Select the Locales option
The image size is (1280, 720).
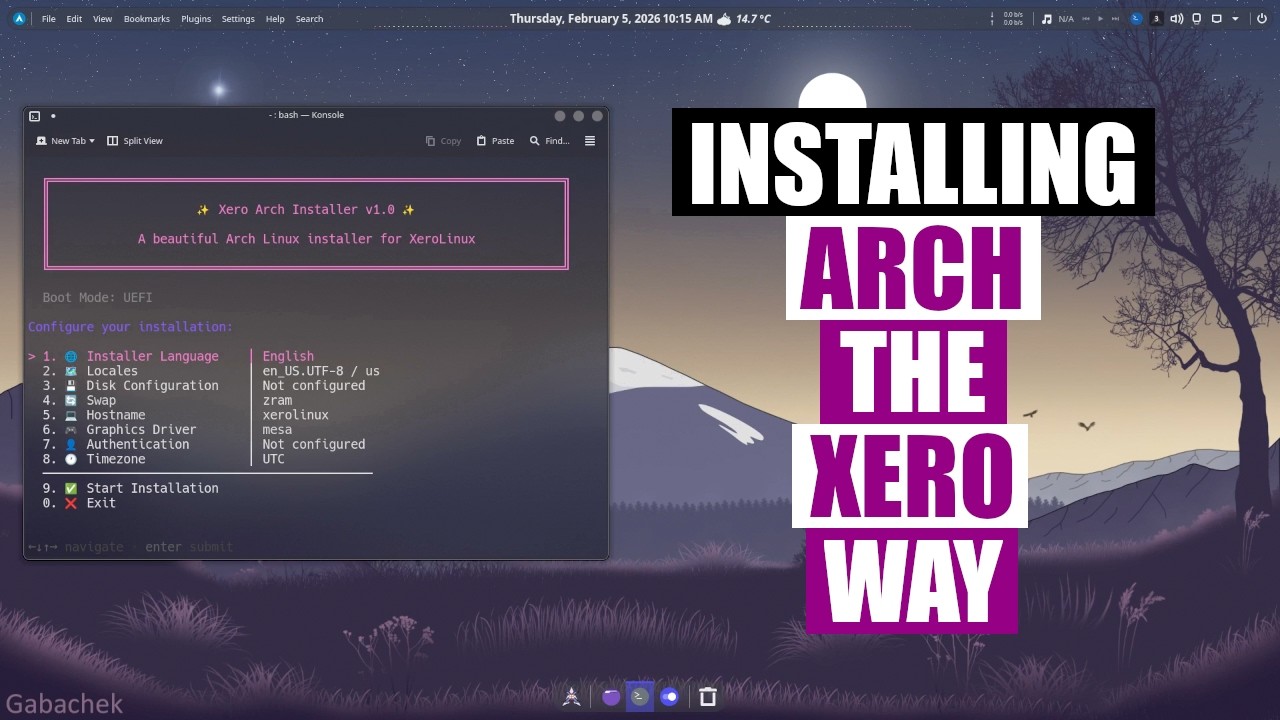[91, 371]
